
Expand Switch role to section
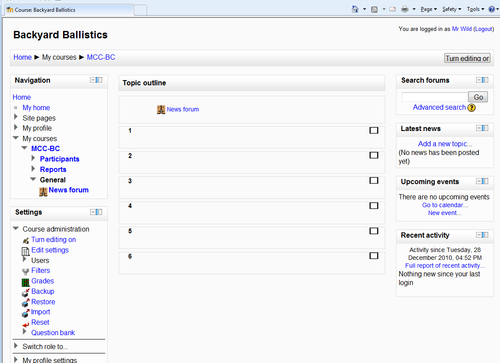click(x=16, y=346)
